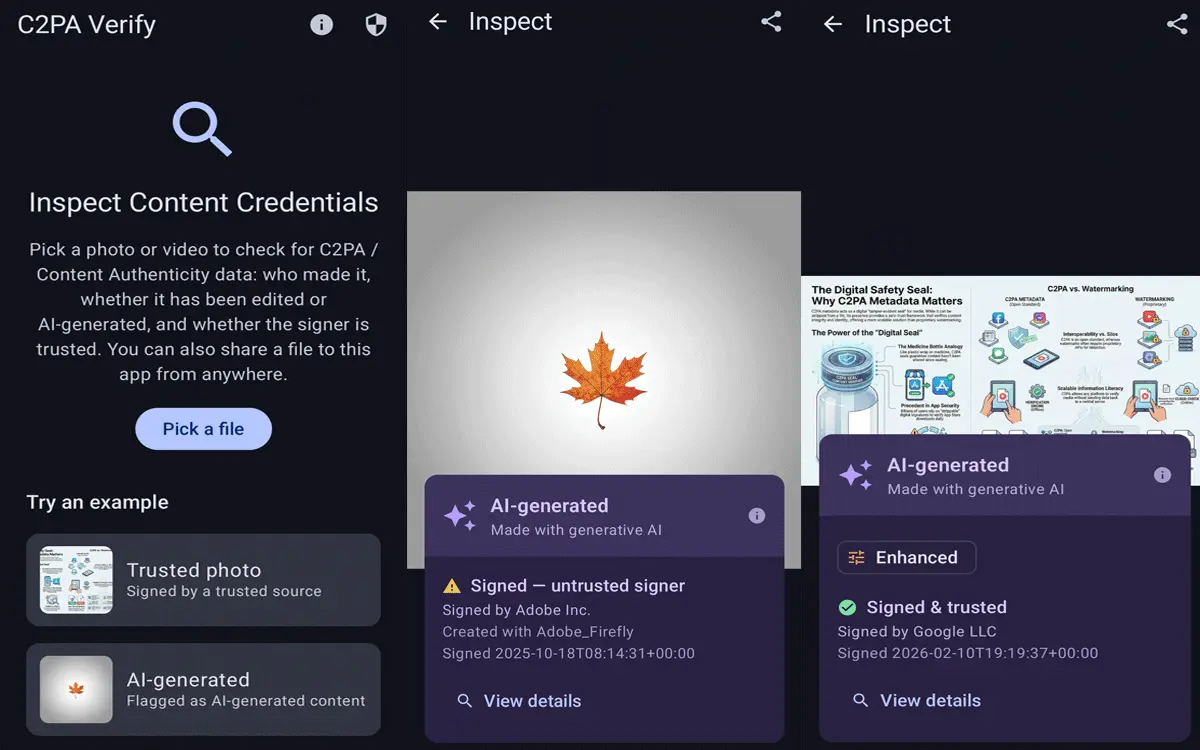
Task: Open info icon on Adobe-signed AI-generated card
Action: (757, 516)
